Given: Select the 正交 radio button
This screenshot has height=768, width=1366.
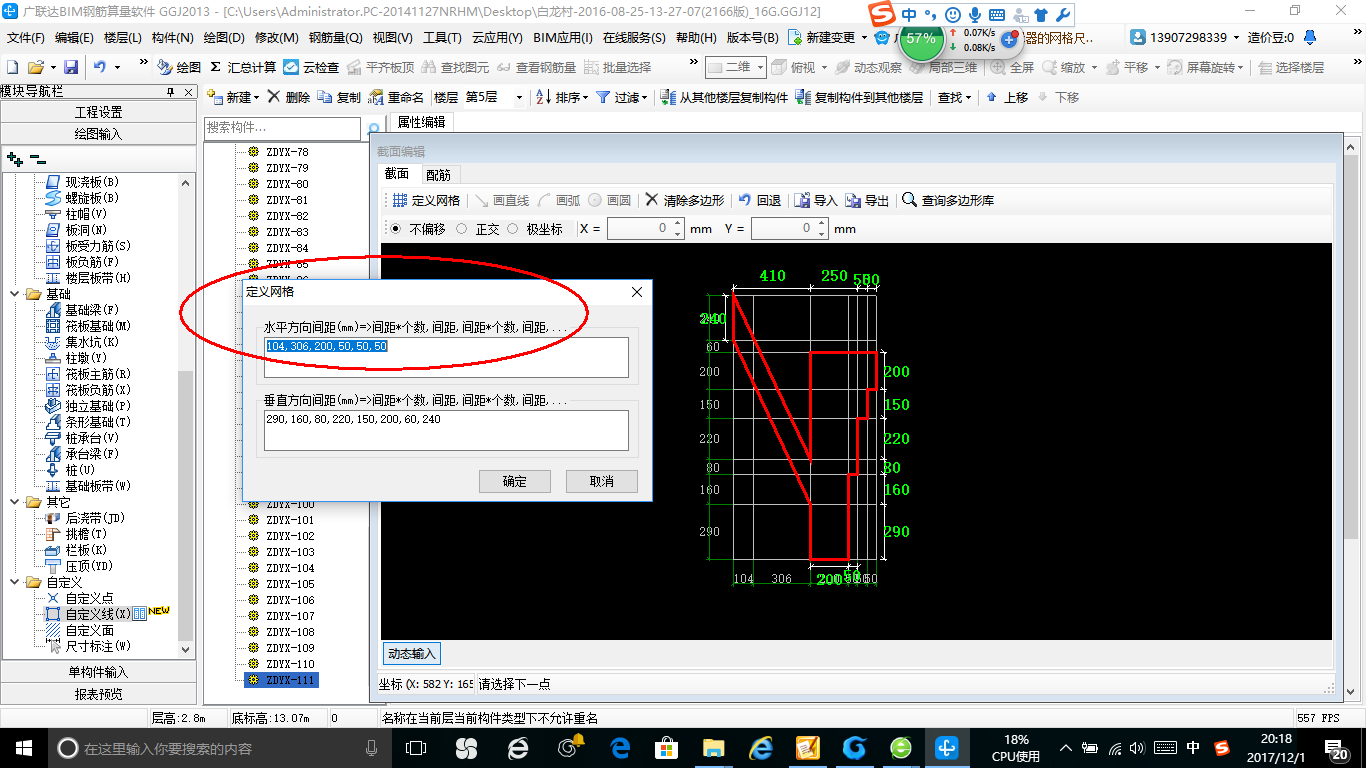Looking at the screenshot, I should 461,229.
